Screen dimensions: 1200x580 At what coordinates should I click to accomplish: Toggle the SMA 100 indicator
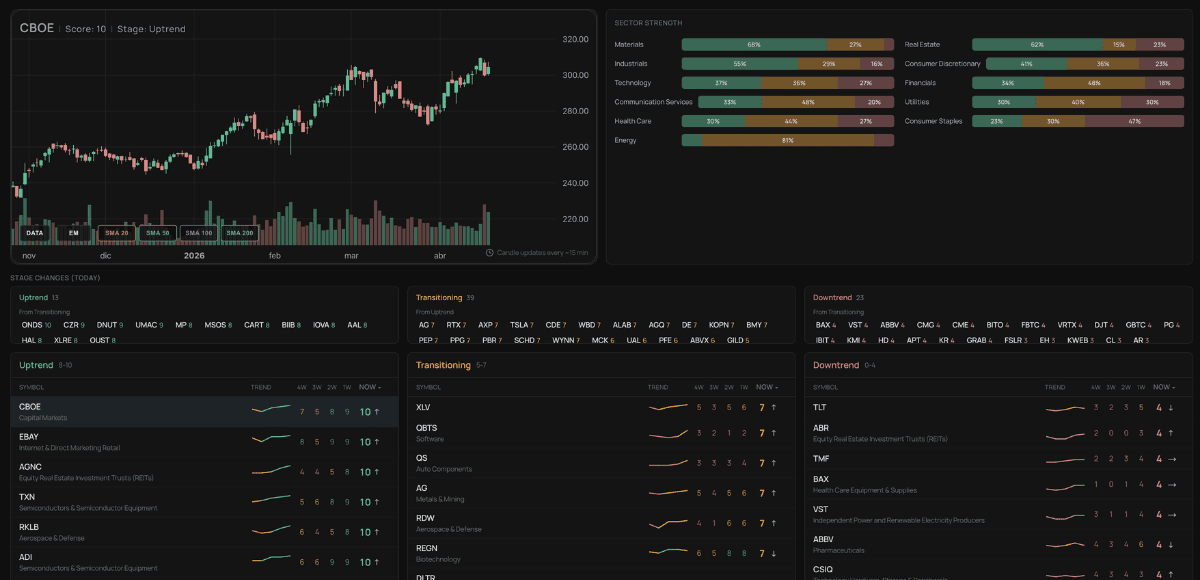199,233
